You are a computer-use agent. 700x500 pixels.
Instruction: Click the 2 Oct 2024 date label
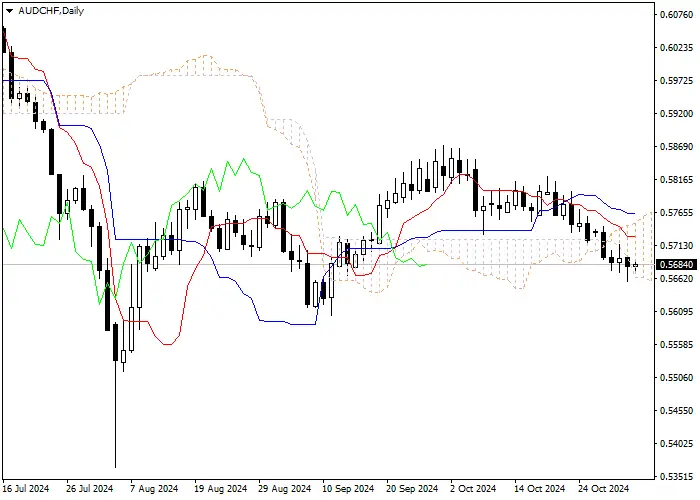click(x=473, y=489)
